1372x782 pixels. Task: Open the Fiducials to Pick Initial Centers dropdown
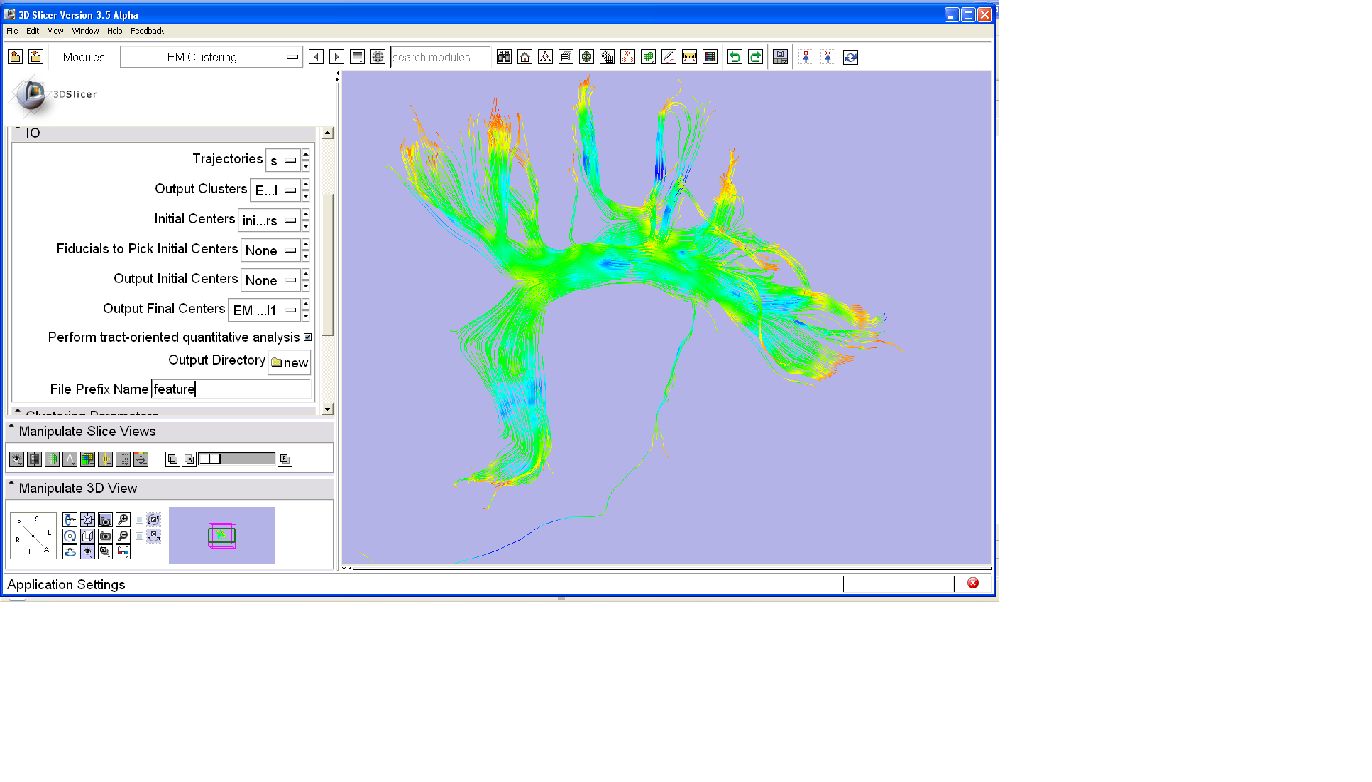[271, 250]
